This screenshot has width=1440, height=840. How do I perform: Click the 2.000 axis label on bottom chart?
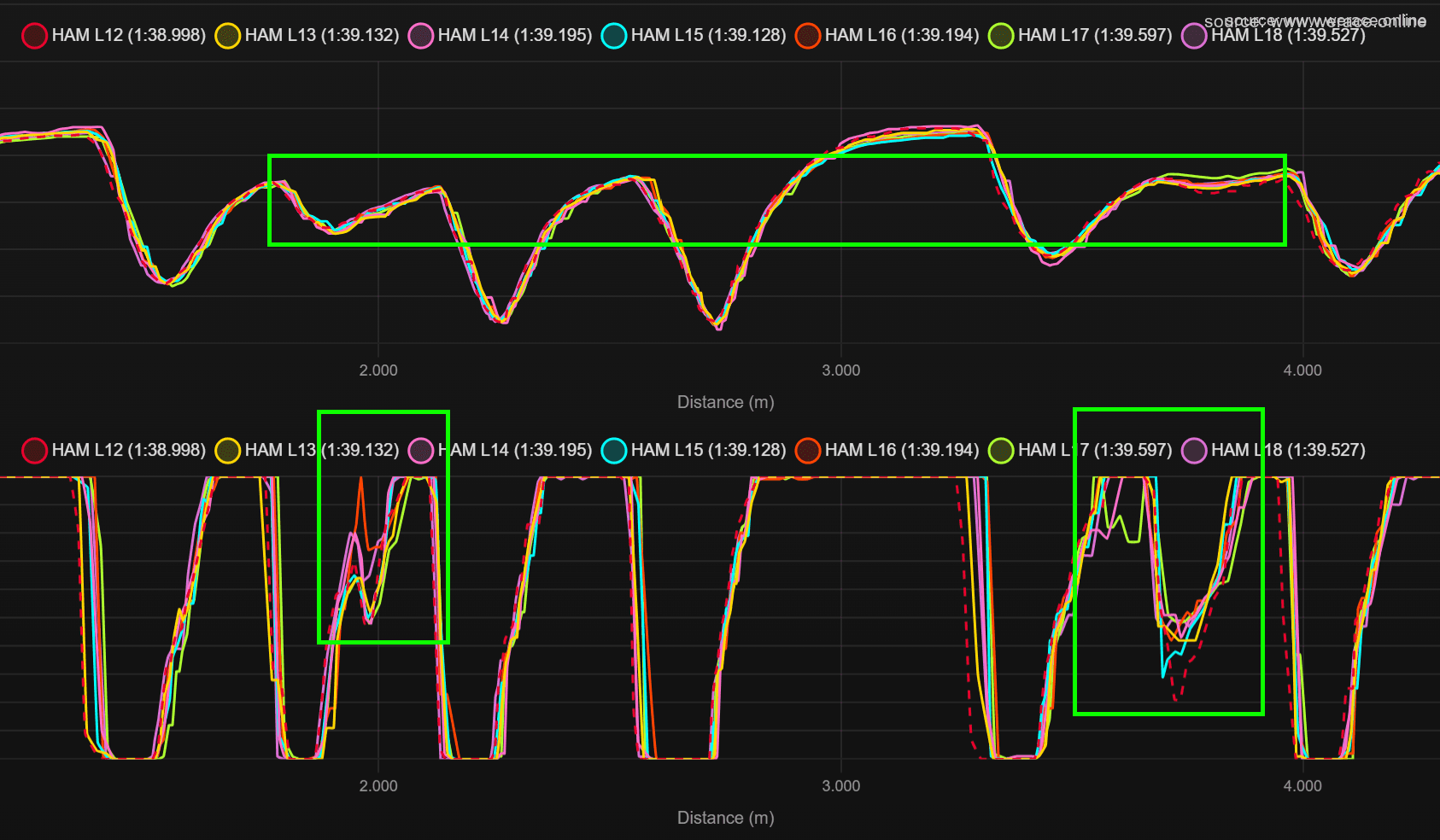coord(379,785)
